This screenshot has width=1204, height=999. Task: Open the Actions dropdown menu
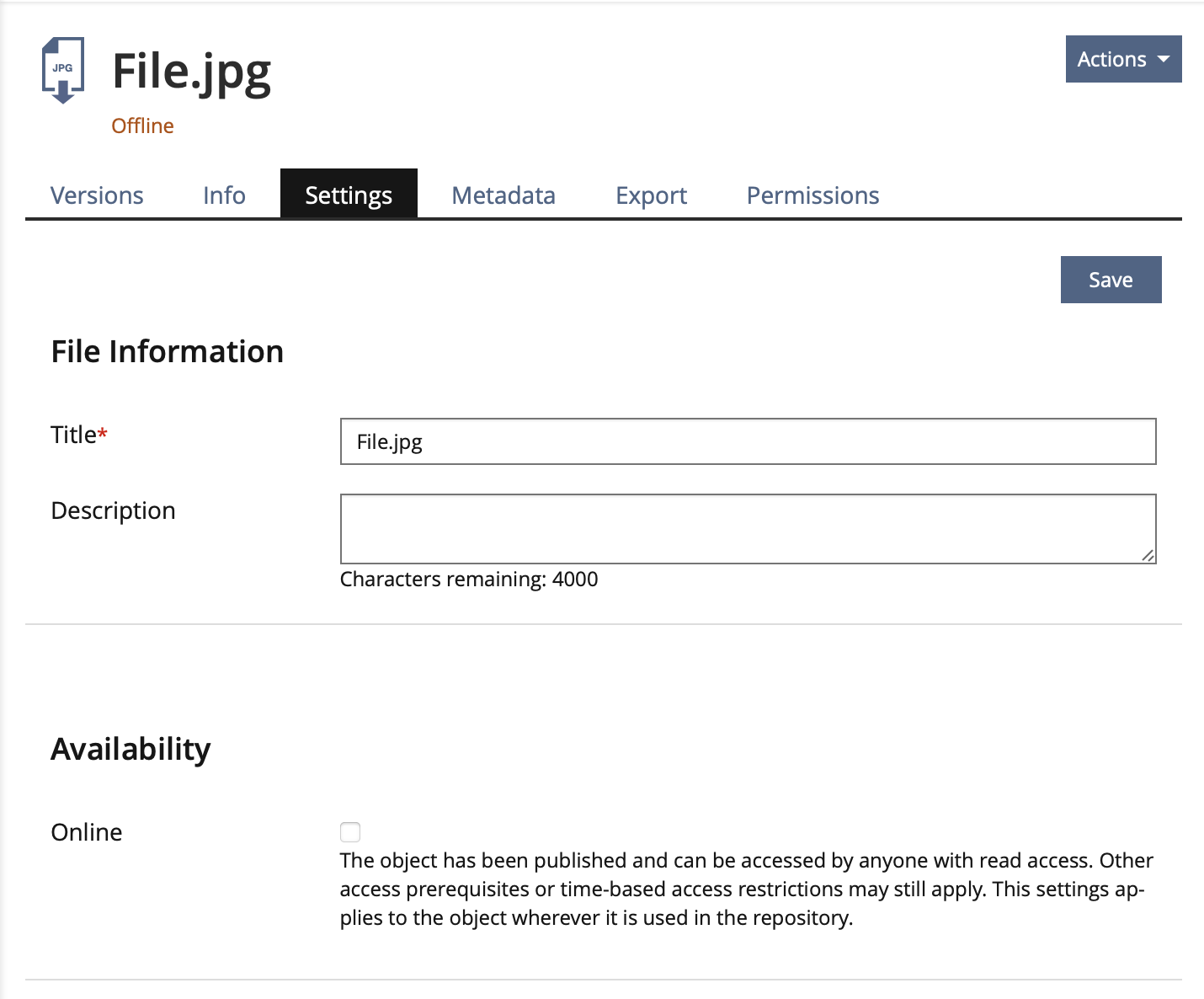(x=1111, y=59)
